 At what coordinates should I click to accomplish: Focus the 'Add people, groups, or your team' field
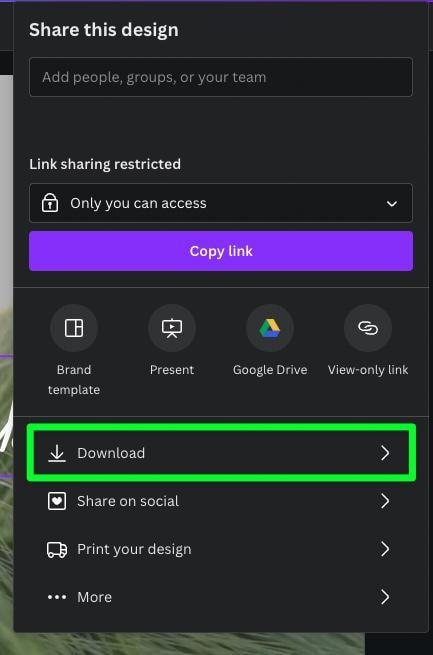(221, 77)
